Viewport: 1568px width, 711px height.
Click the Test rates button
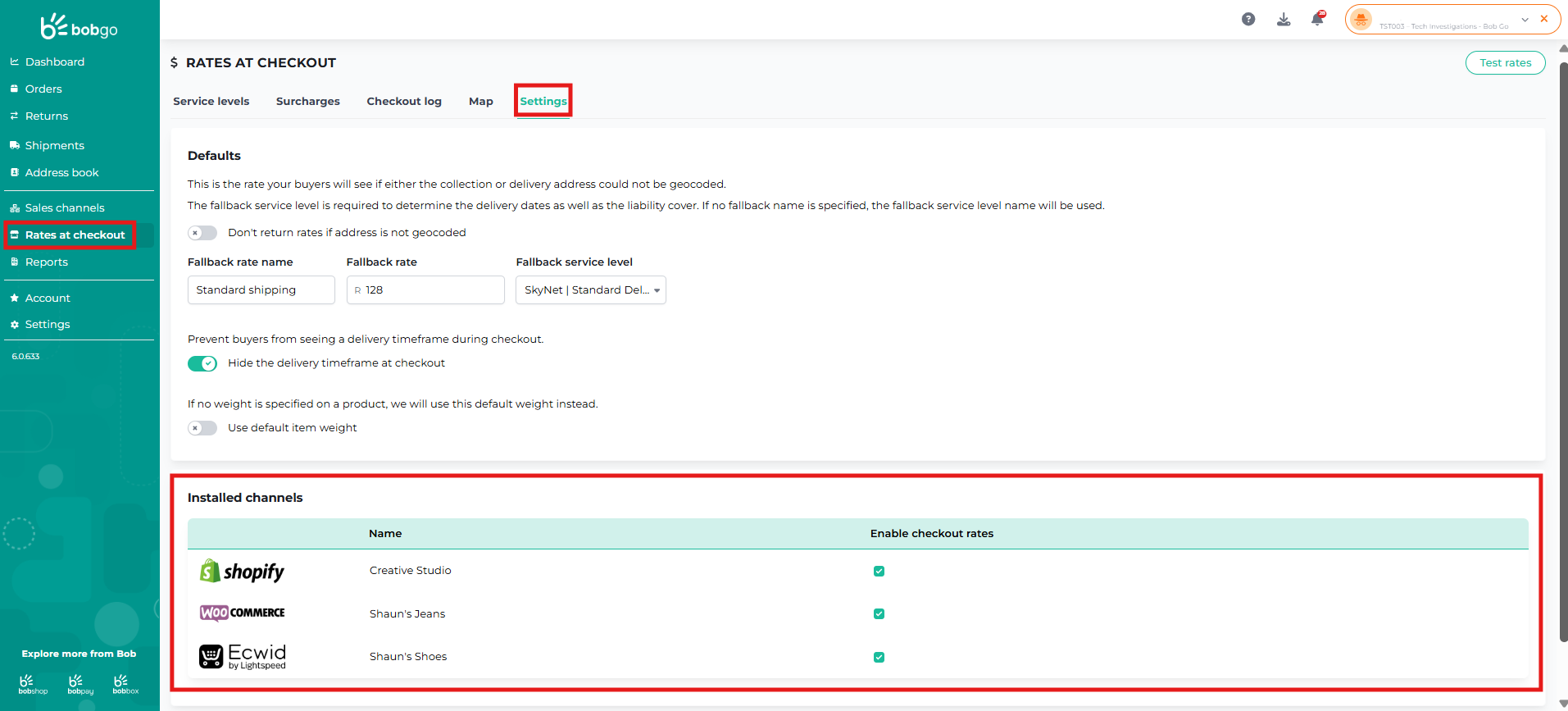click(x=1505, y=63)
